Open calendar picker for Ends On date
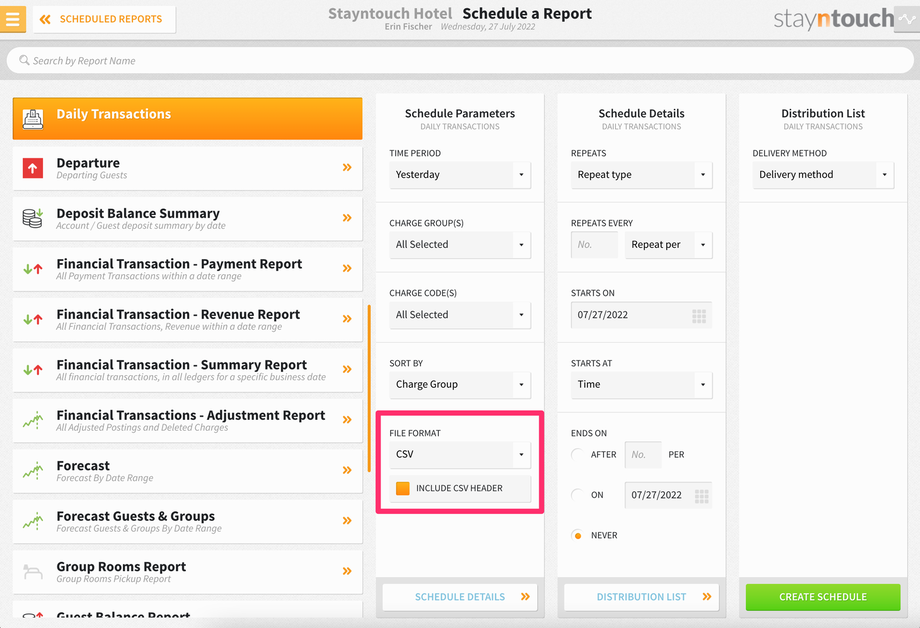The image size is (920, 628). tap(702, 496)
